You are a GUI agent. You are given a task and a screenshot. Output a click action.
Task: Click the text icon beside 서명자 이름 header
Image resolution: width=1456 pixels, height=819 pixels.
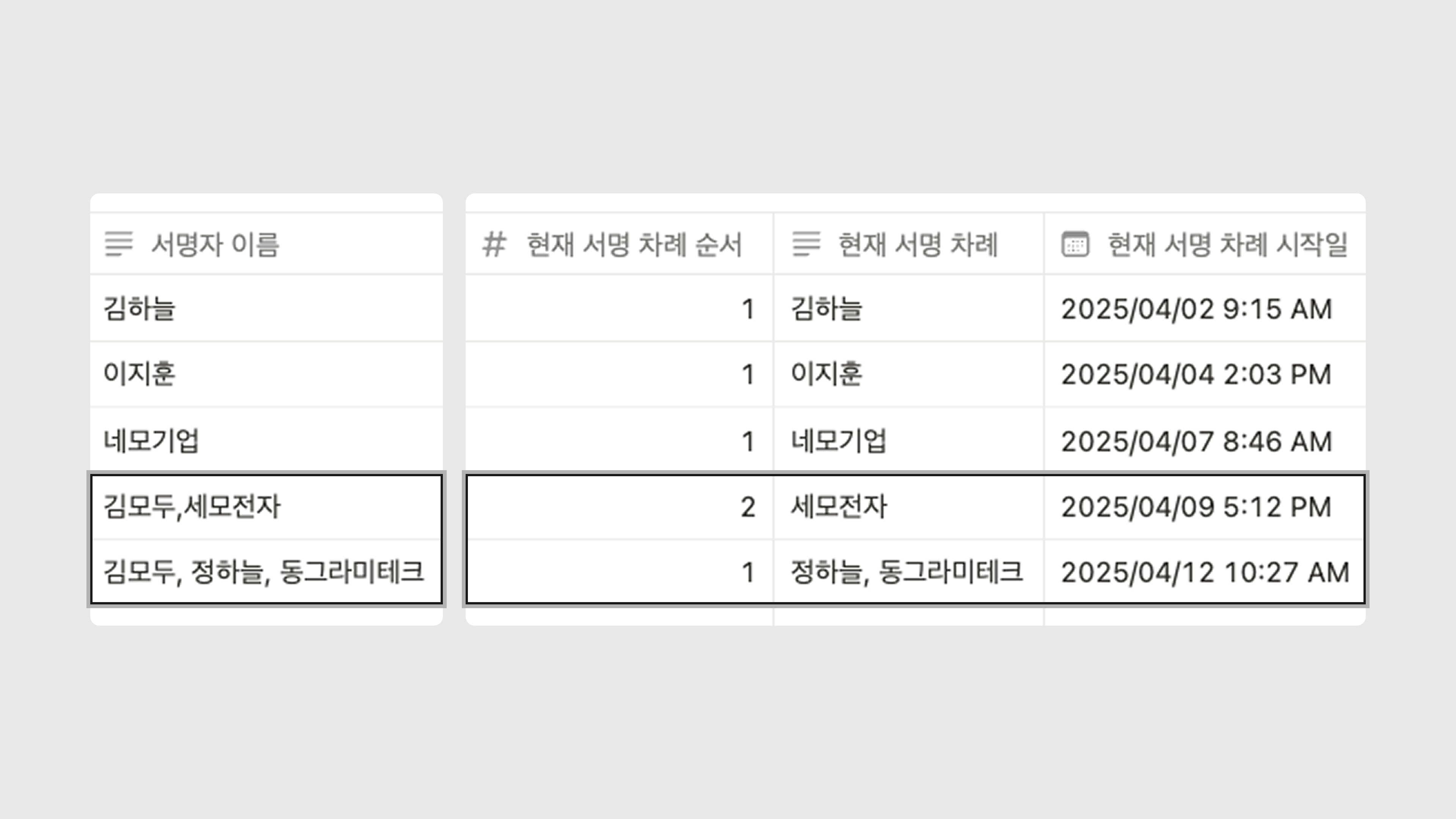pos(119,244)
